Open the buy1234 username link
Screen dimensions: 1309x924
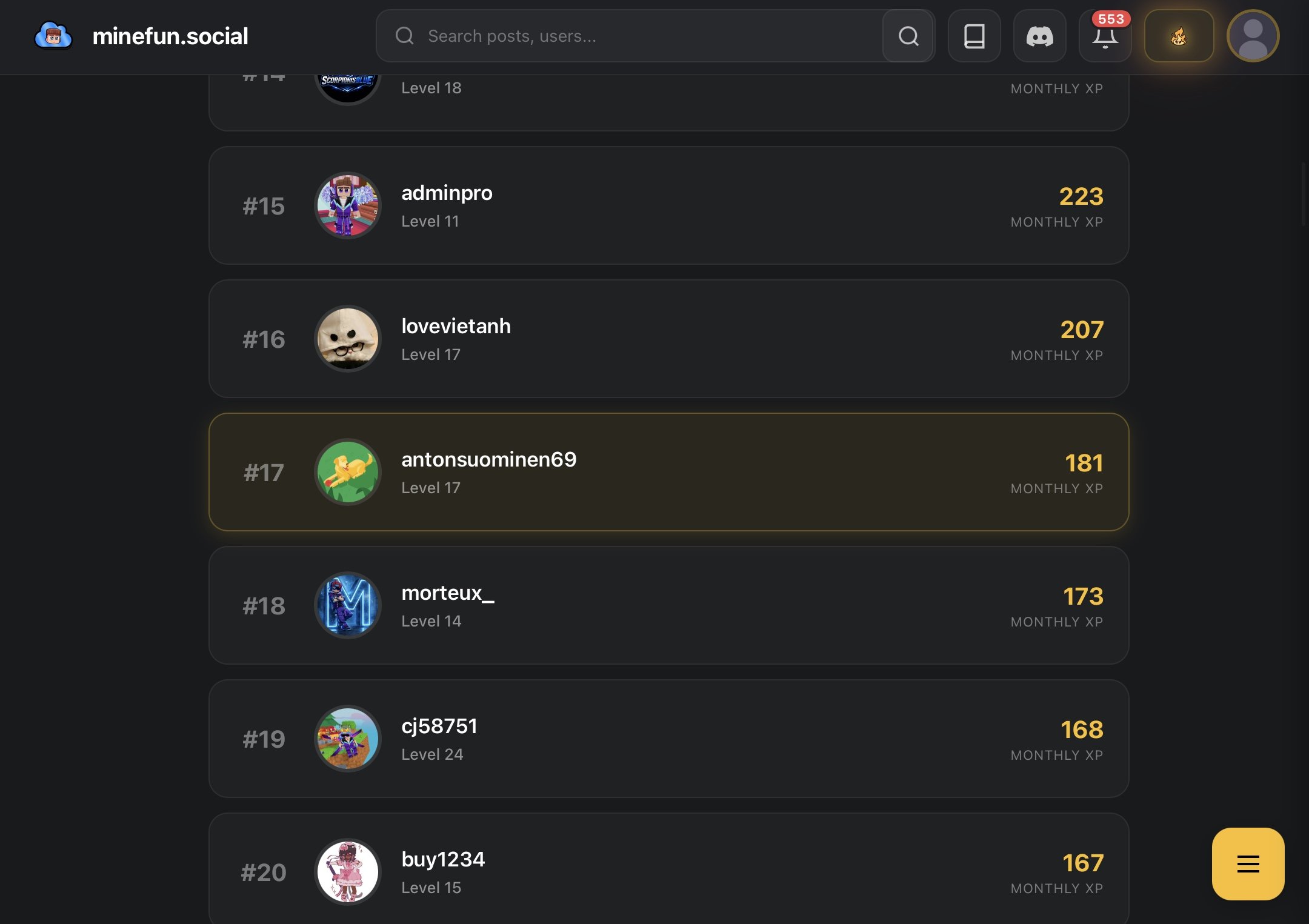443,859
